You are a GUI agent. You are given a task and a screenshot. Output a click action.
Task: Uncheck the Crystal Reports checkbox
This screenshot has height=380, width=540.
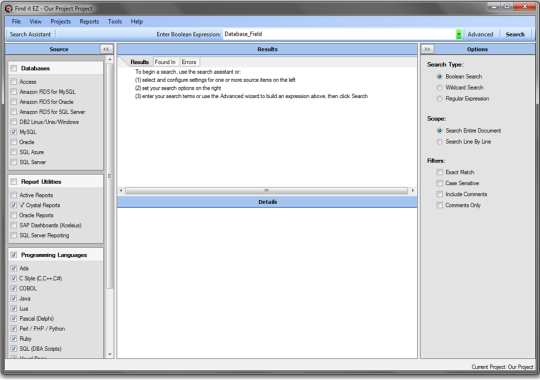tap(13, 205)
